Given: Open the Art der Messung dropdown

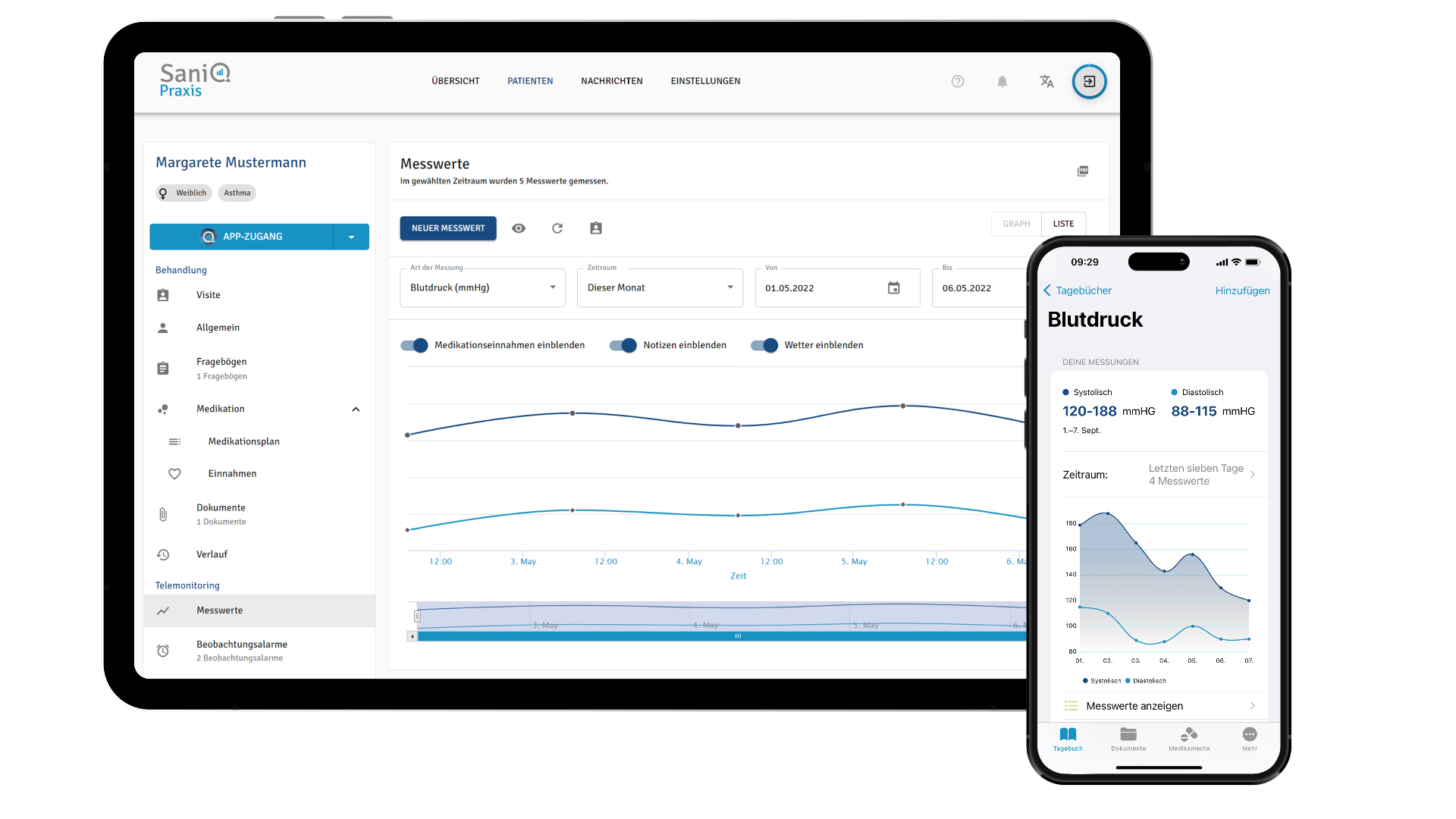Looking at the screenshot, I should point(482,288).
